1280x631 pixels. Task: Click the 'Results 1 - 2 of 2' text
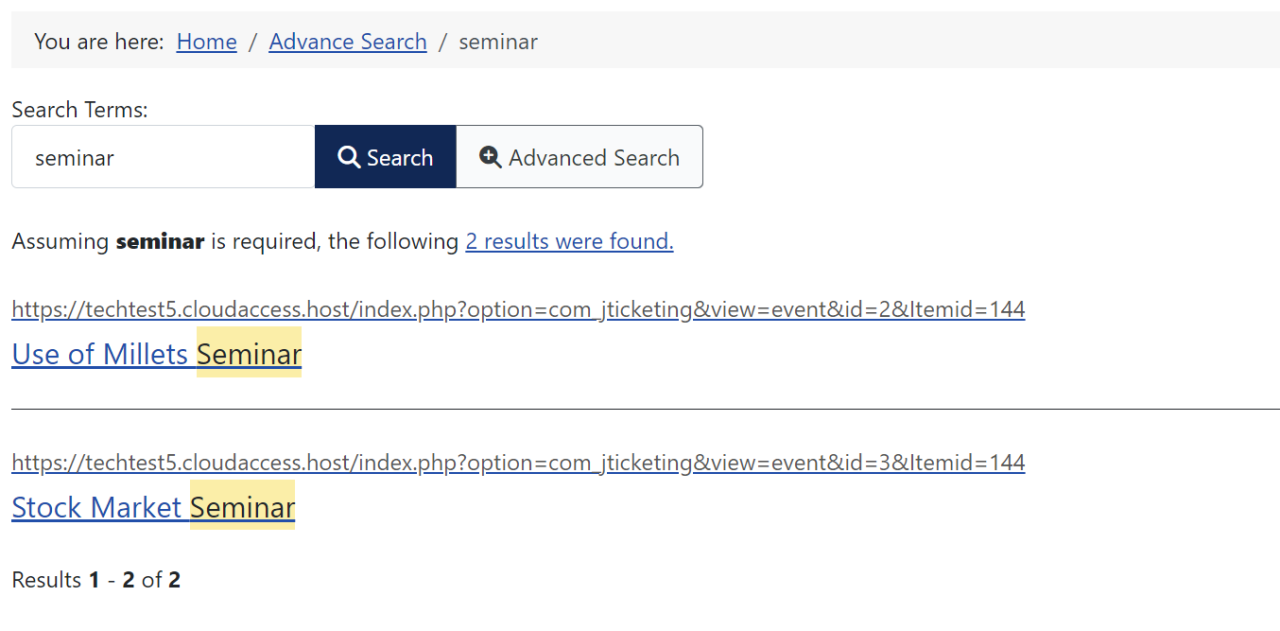click(x=96, y=580)
